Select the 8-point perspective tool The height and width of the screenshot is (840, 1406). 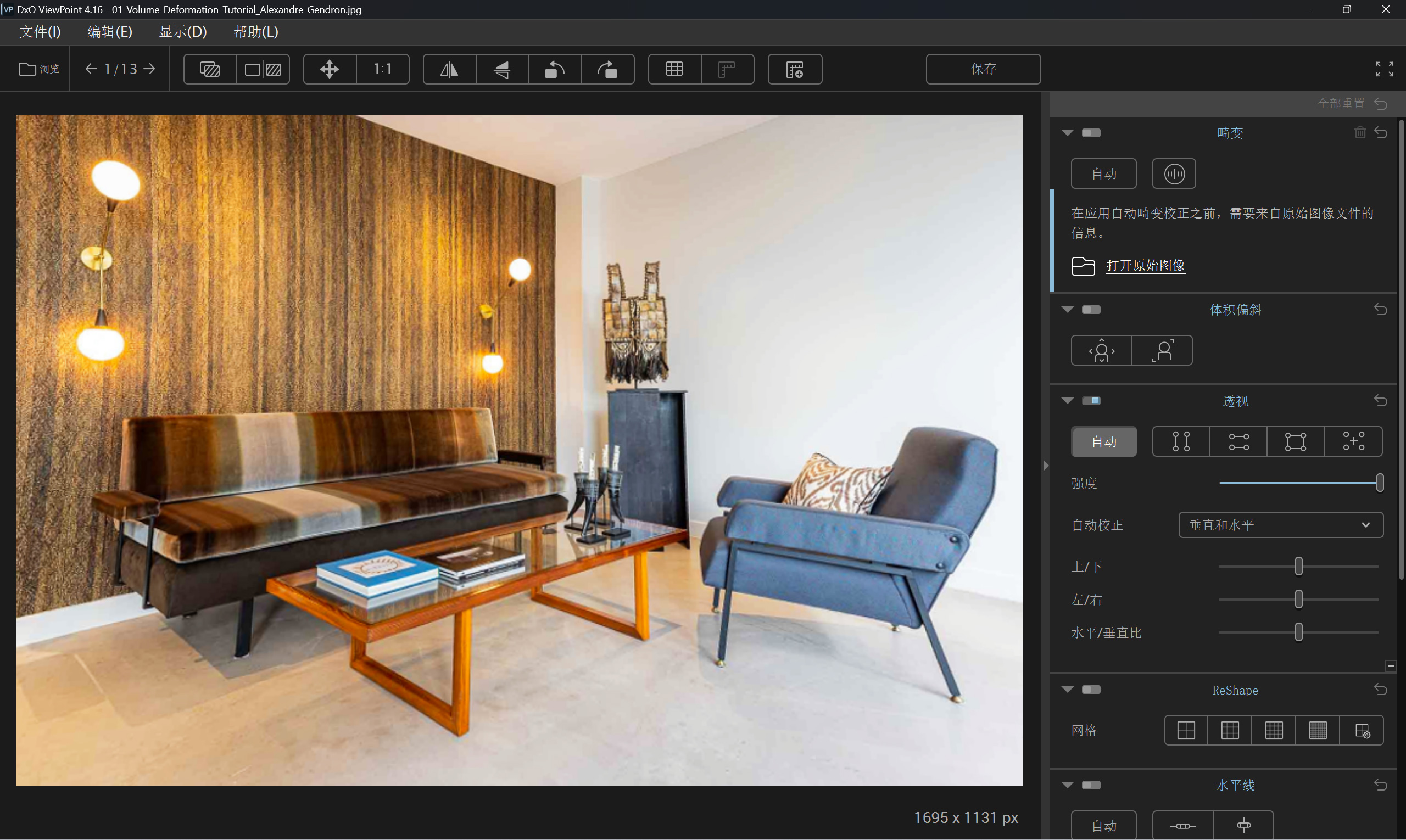pos(1353,441)
